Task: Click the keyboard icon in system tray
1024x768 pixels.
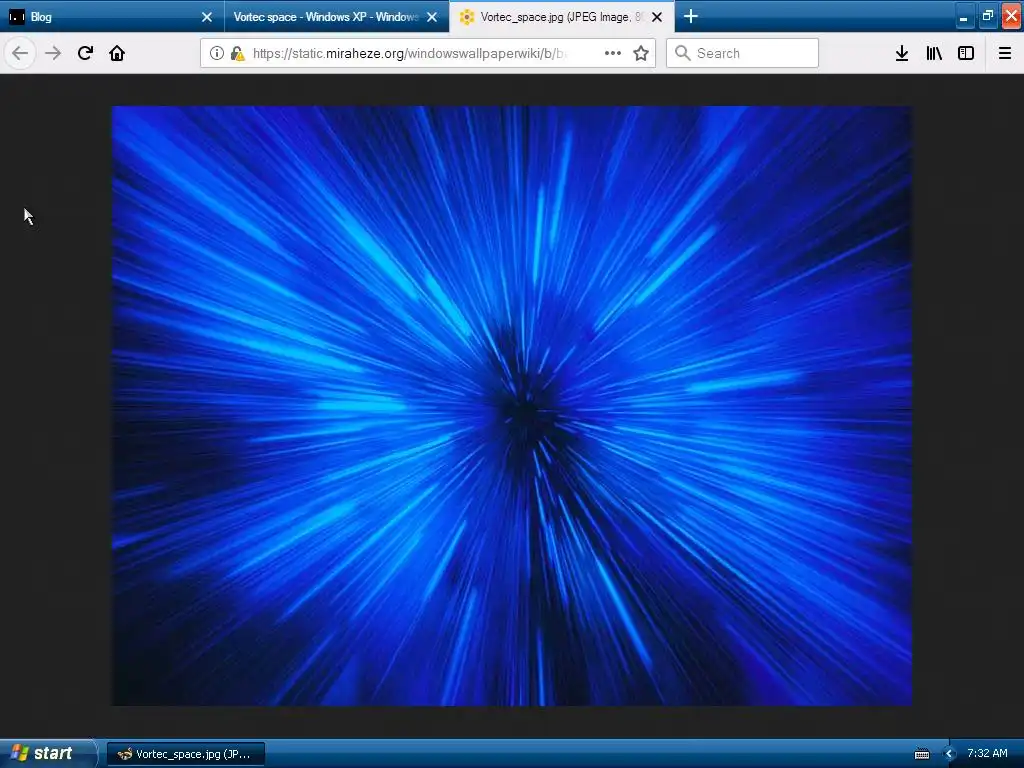Action: [x=921, y=754]
